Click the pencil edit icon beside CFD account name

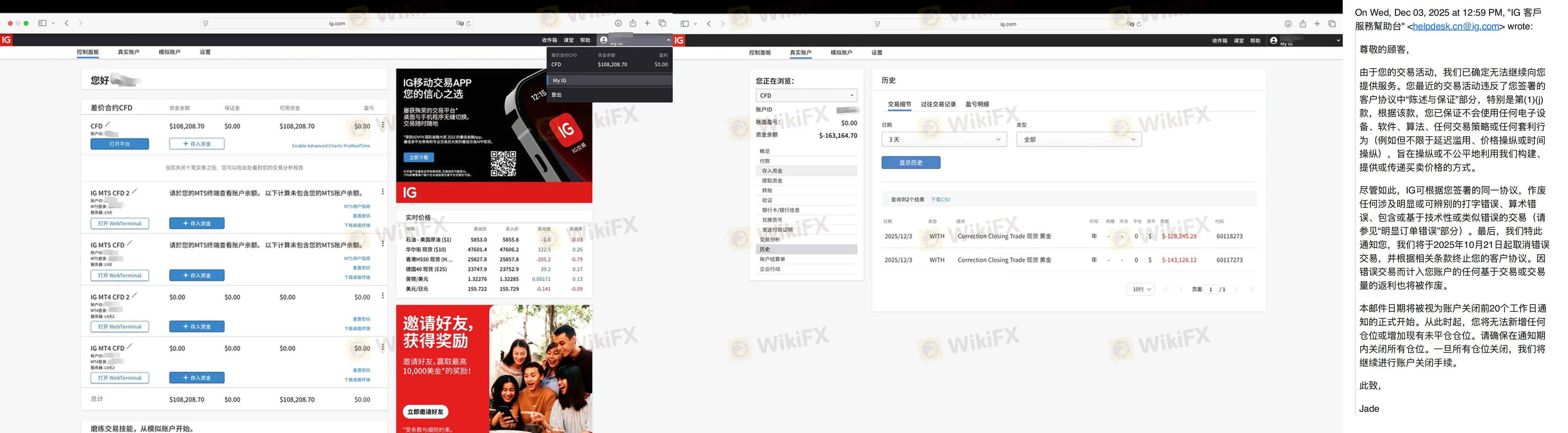(x=108, y=124)
